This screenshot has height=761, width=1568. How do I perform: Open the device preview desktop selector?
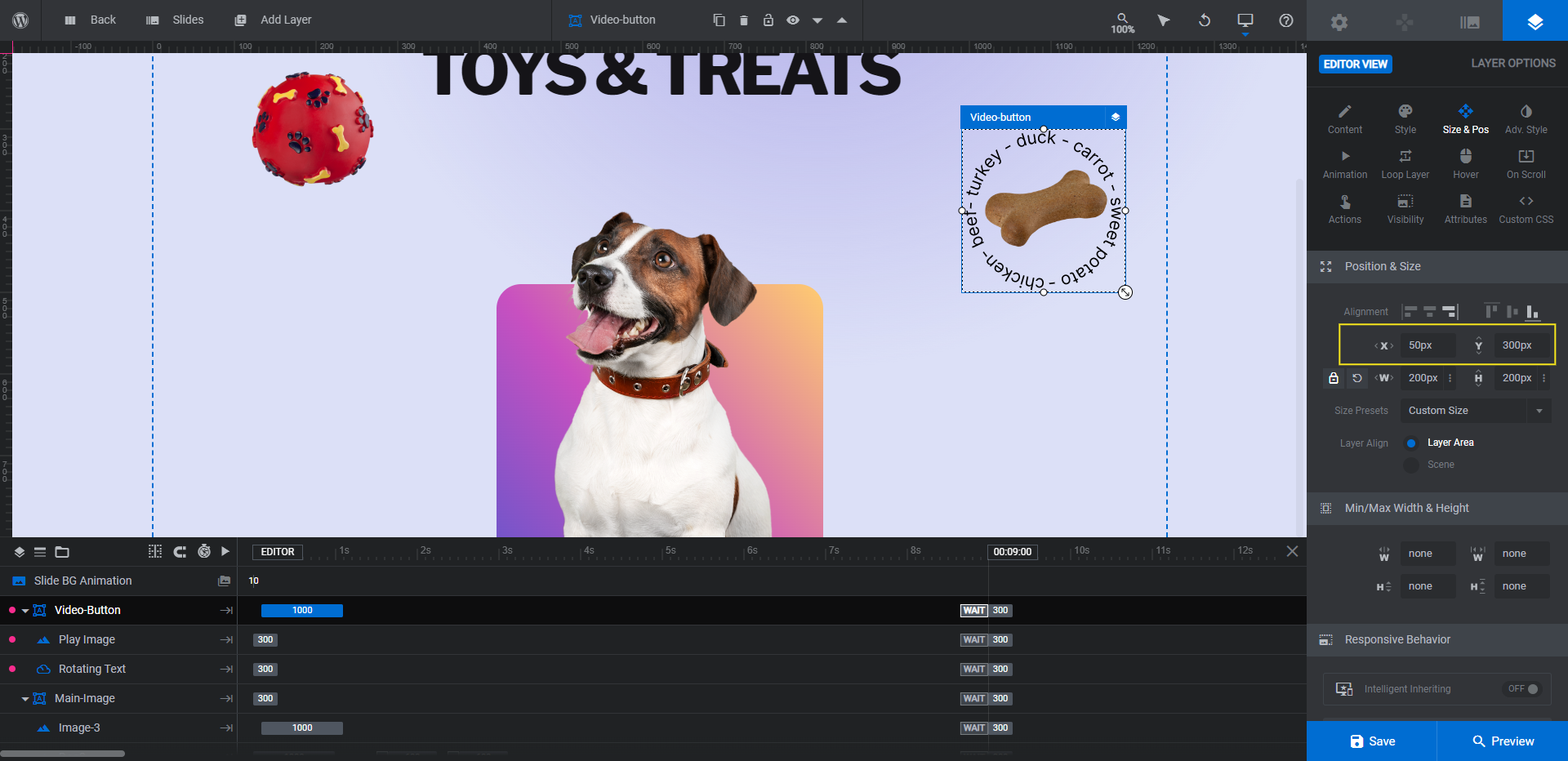click(1245, 20)
